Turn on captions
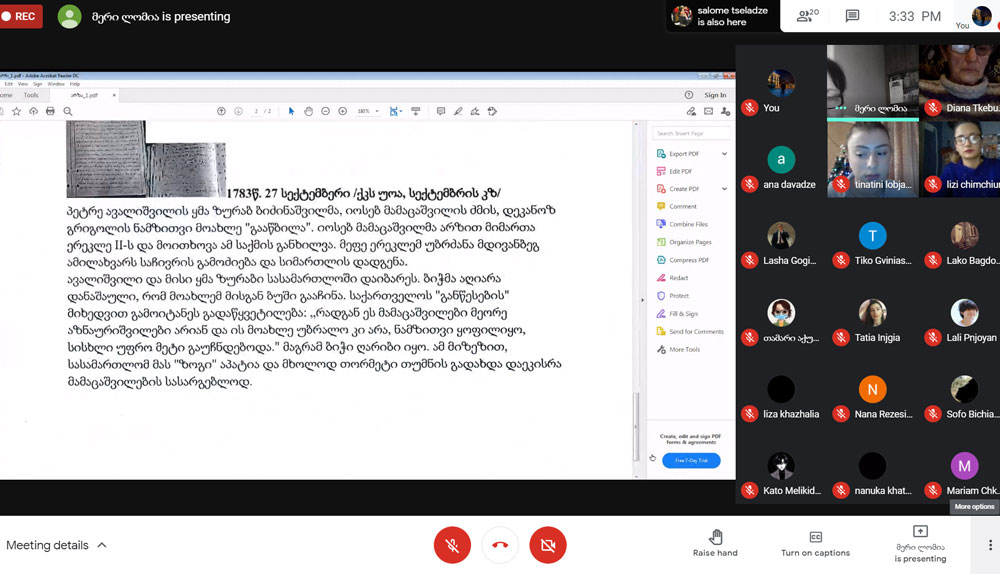The image size is (1000, 574). coord(815,544)
